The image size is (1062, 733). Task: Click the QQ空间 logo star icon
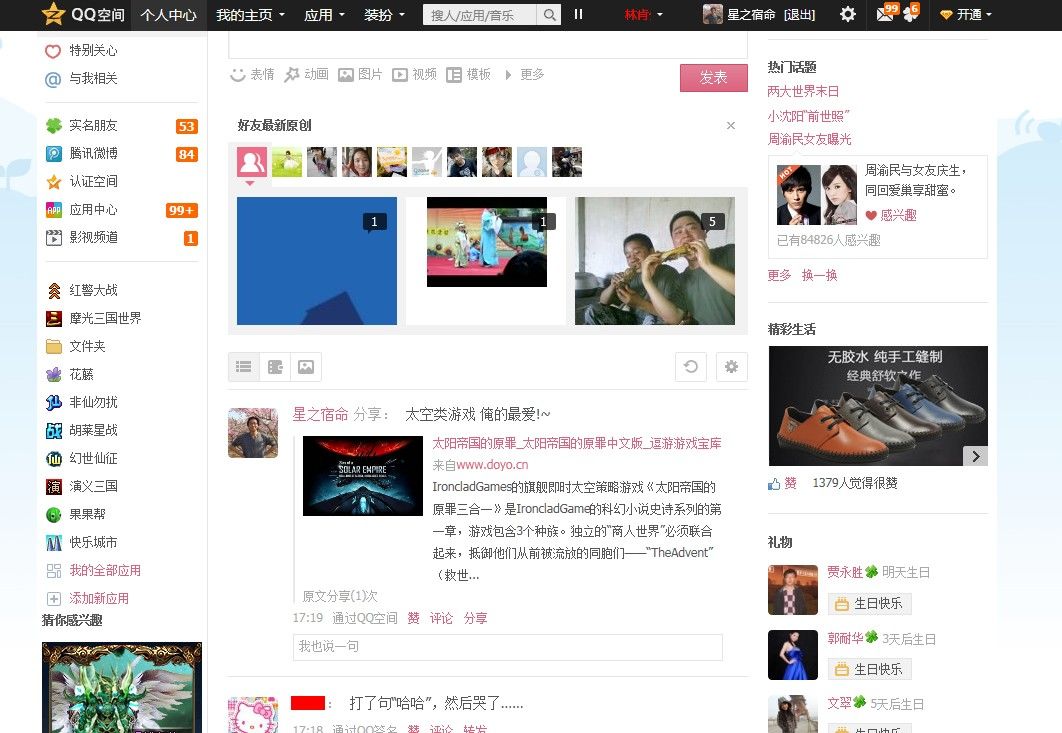[53, 14]
